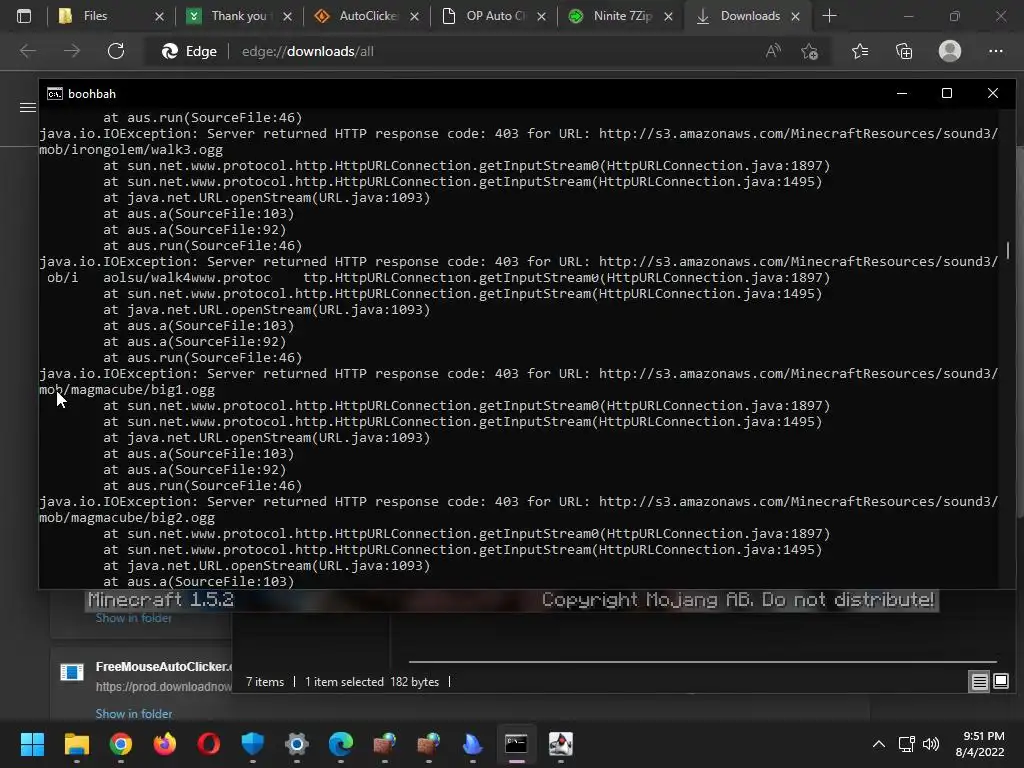Open the Edge profile avatar

tap(950, 51)
